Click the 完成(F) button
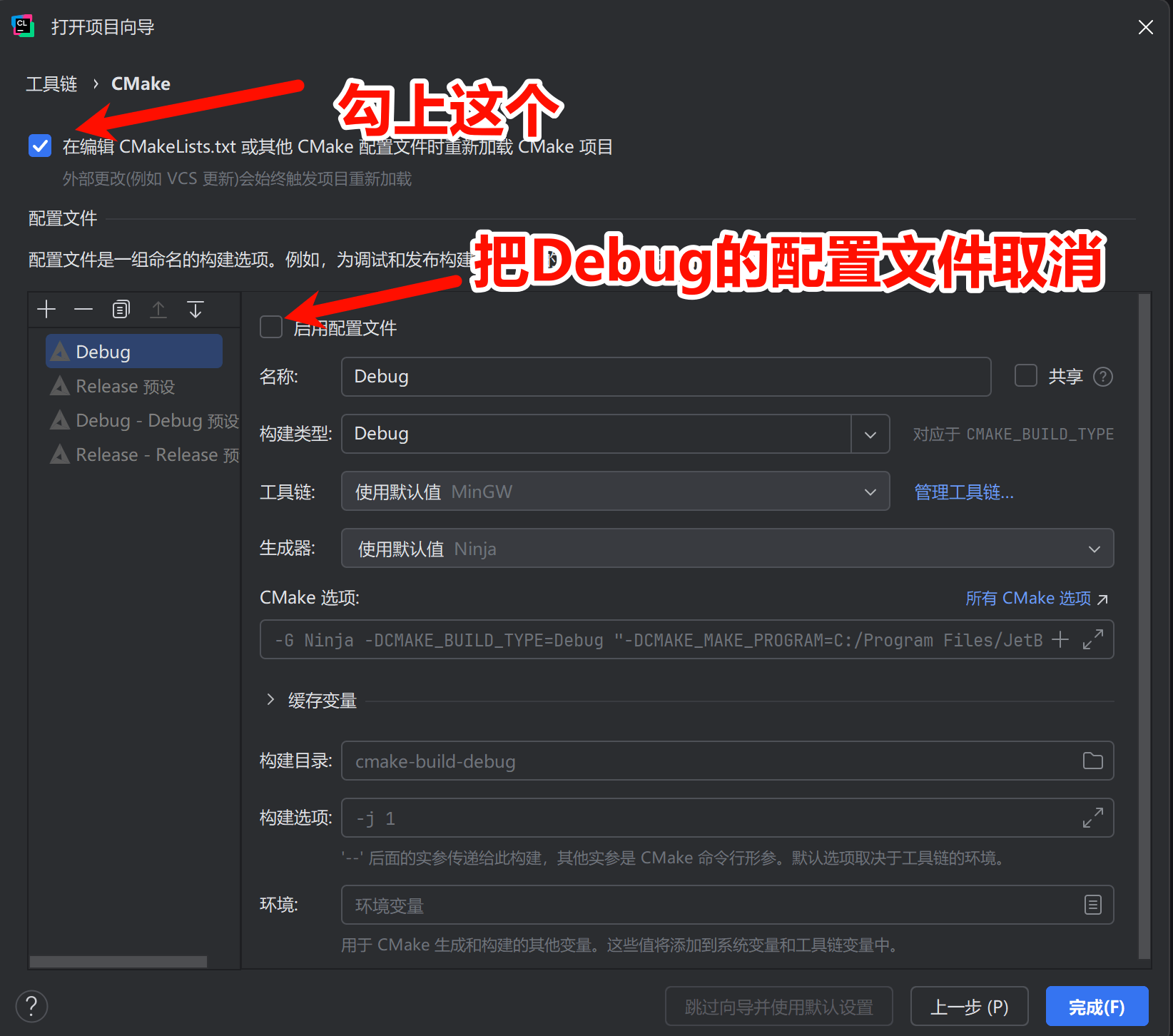 (x=1097, y=1006)
